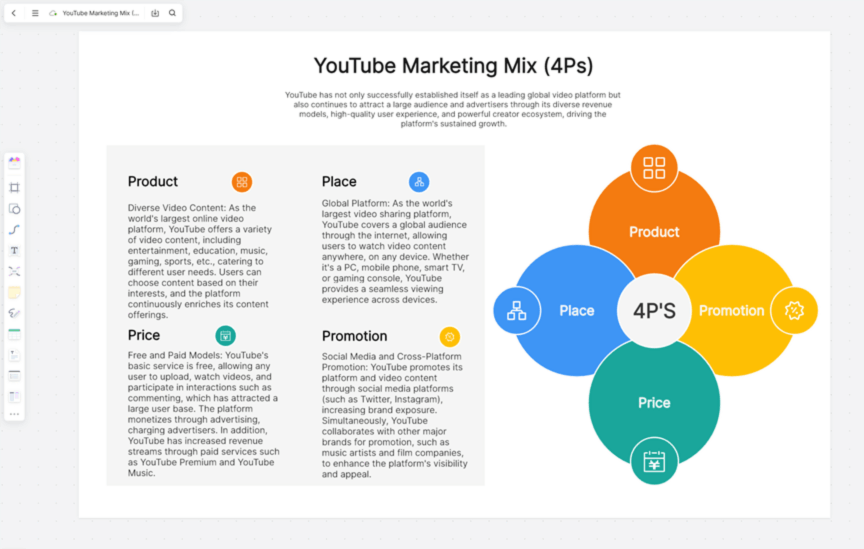Click the percent badge icon beside Promotion circle

coord(794,310)
